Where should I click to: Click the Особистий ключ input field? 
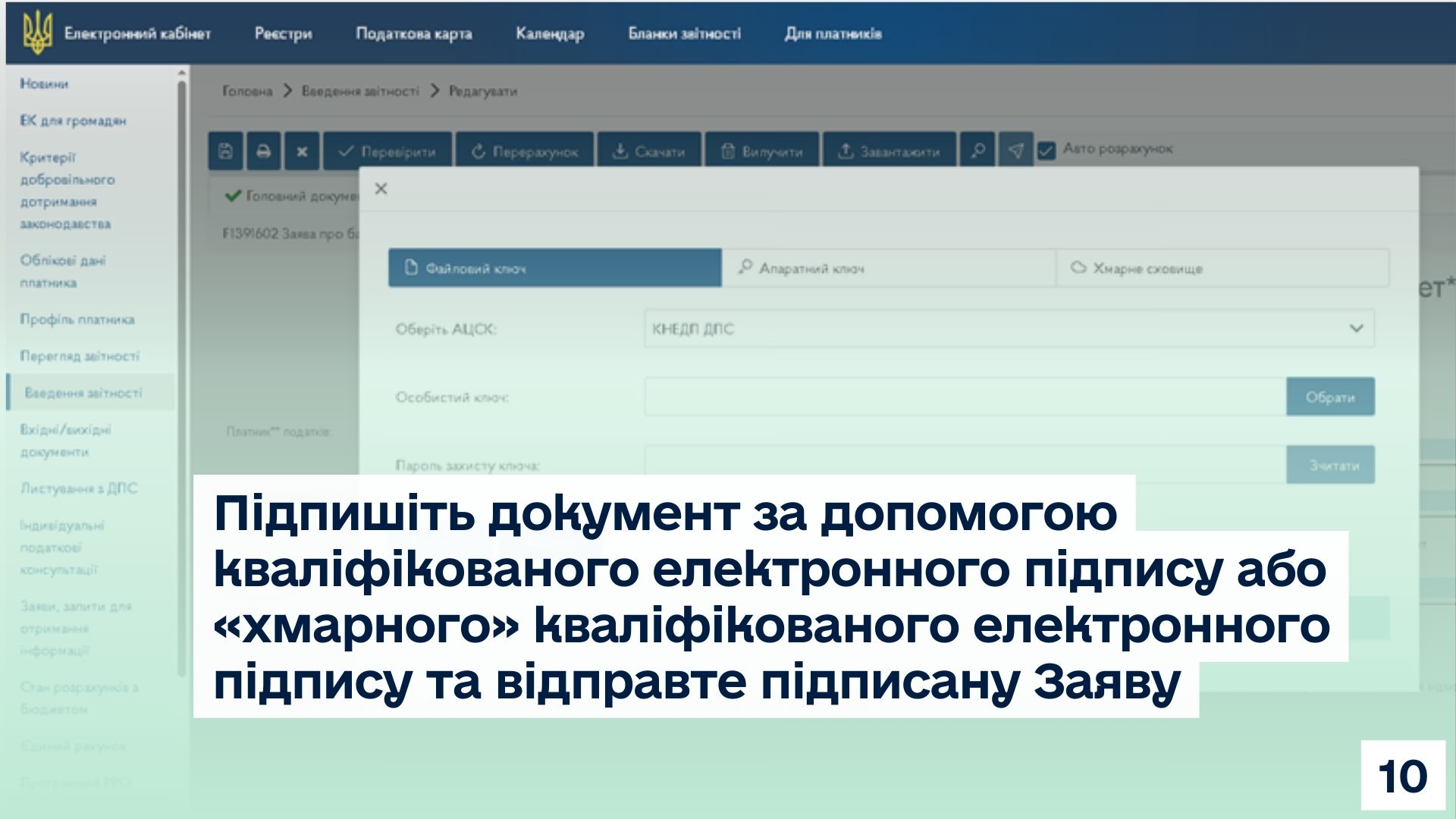[965, 397]
